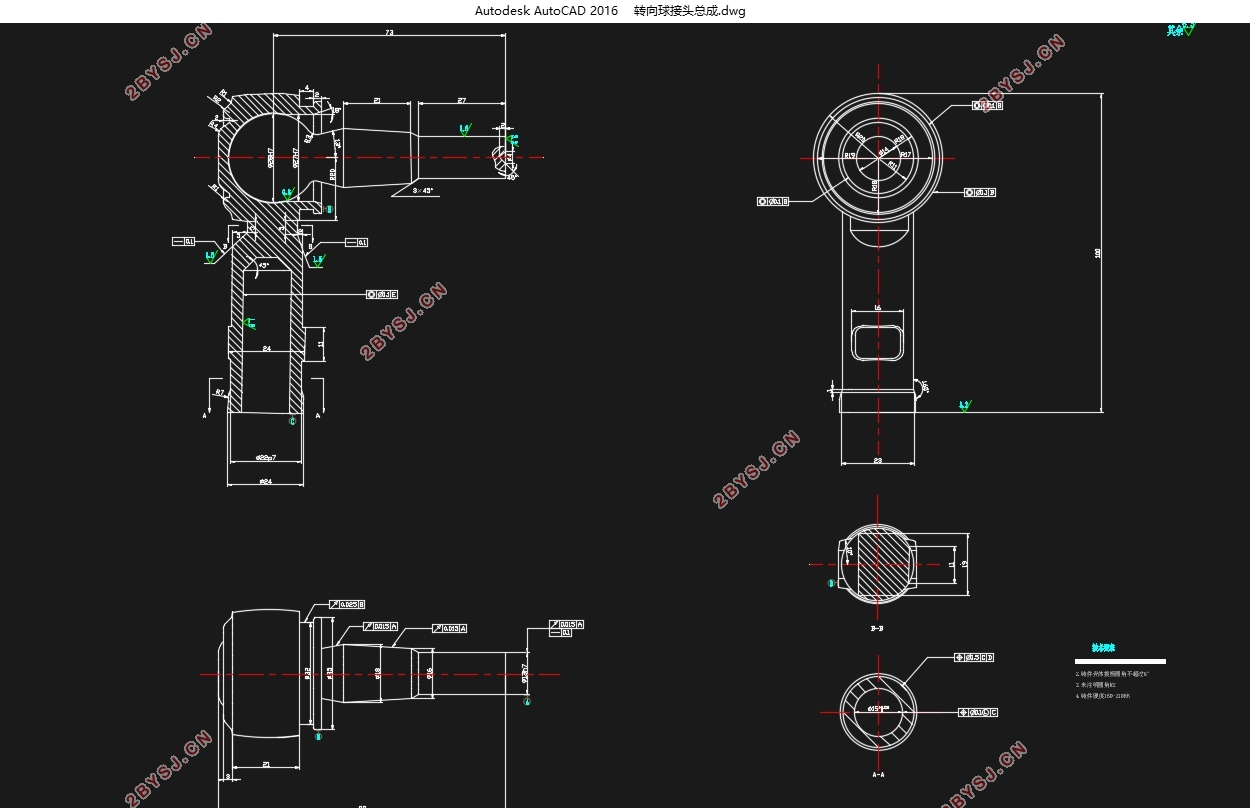Click the 3×45° chamfer annotation
The image size is (1250, 808).
pyautogui.click(x=423, y=190)
